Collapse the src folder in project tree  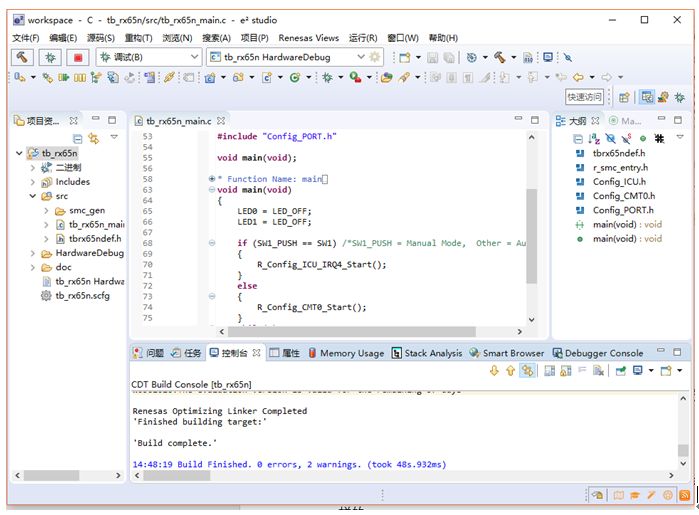[33, 196]
